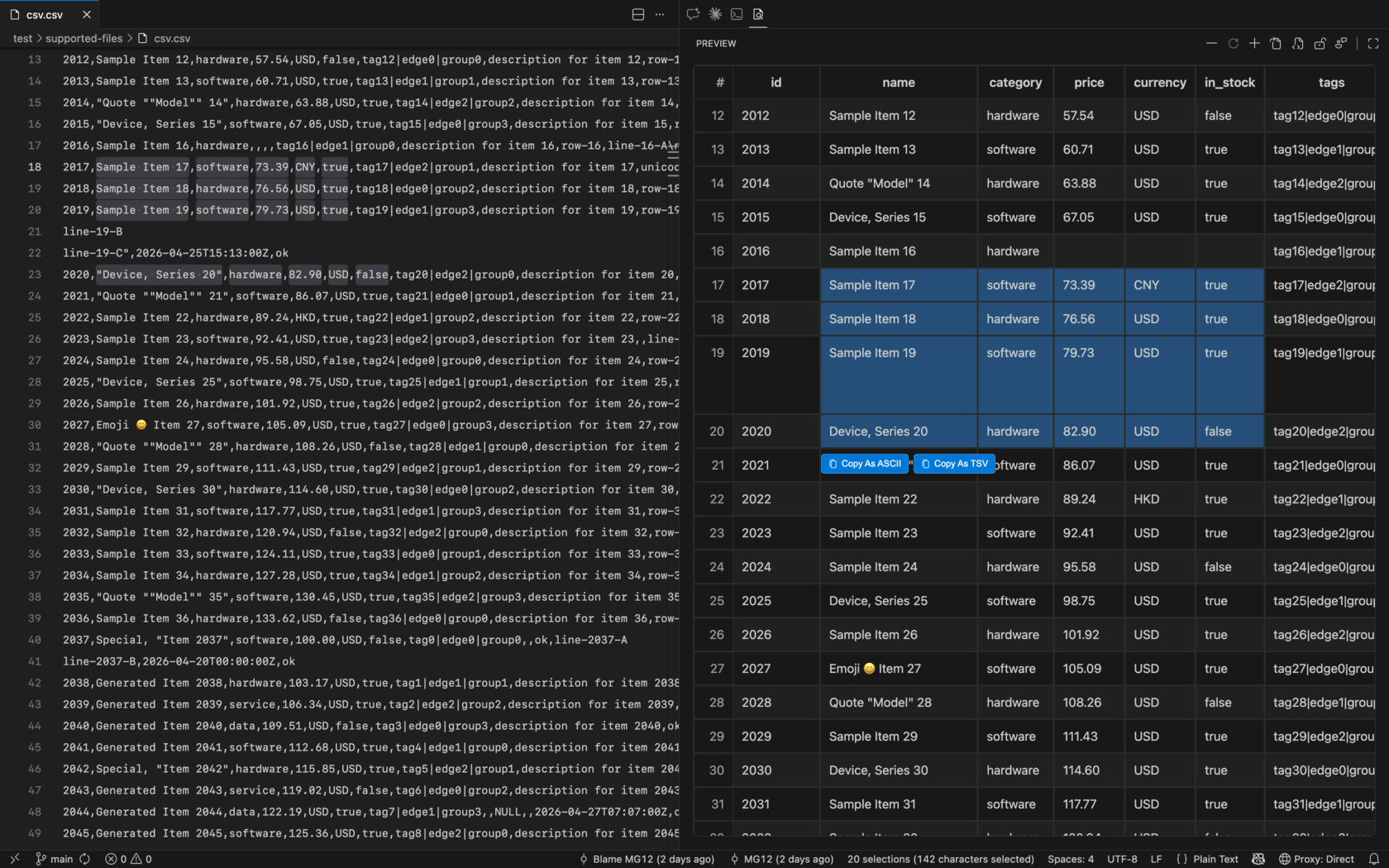Show errors and warnings count
The width and height of the screenshot is (1389, 868).
click(x=128, y=859)
